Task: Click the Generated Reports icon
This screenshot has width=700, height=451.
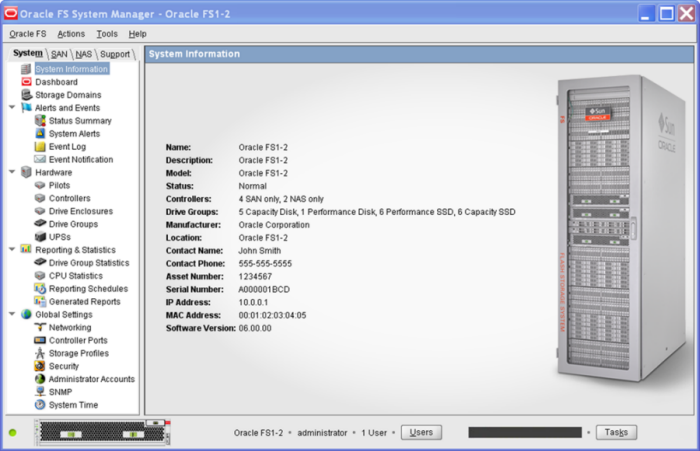Action: tap(40, 301)
